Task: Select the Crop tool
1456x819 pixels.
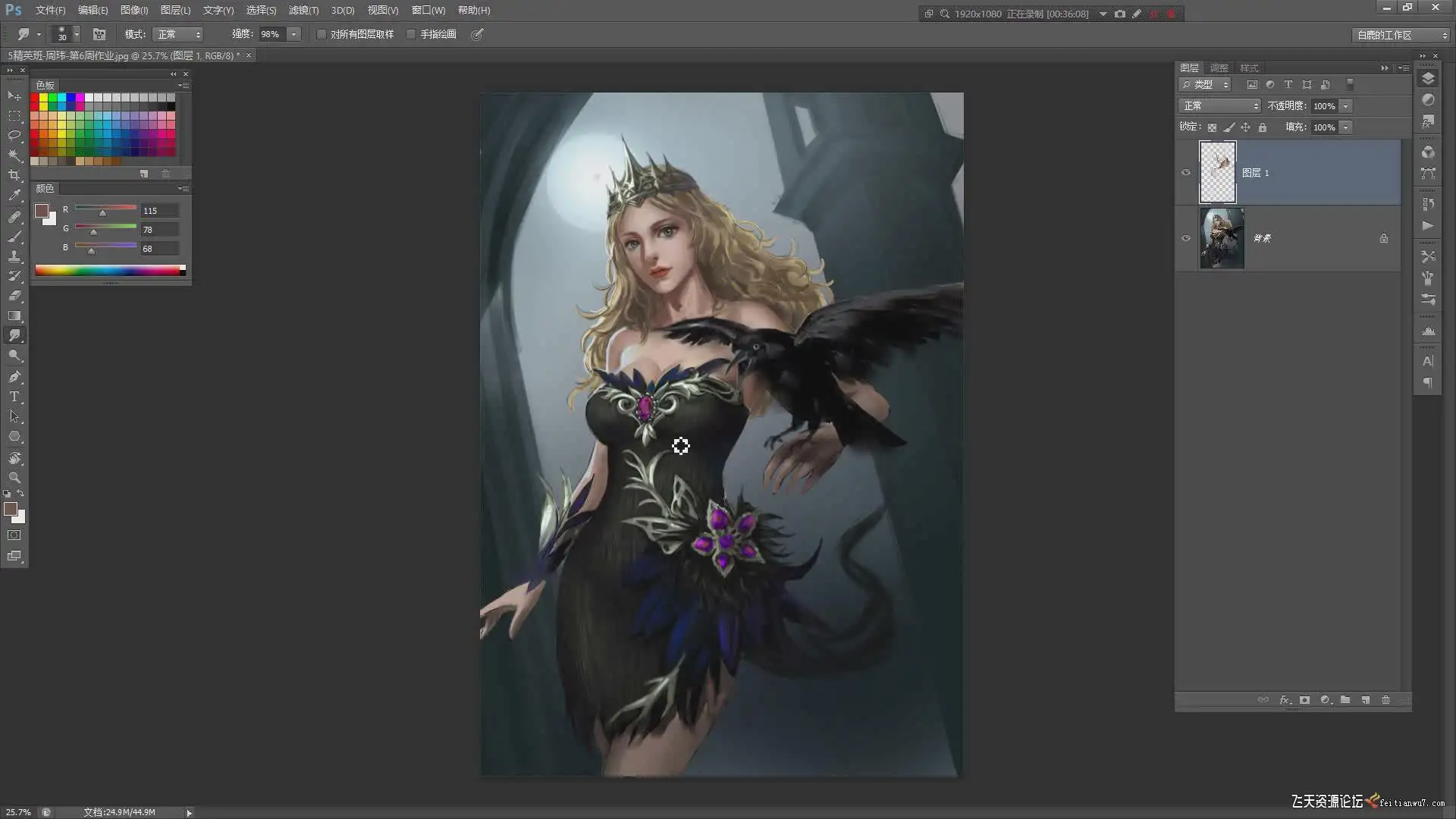Action: pyautogui.click(x=14, y=175)
